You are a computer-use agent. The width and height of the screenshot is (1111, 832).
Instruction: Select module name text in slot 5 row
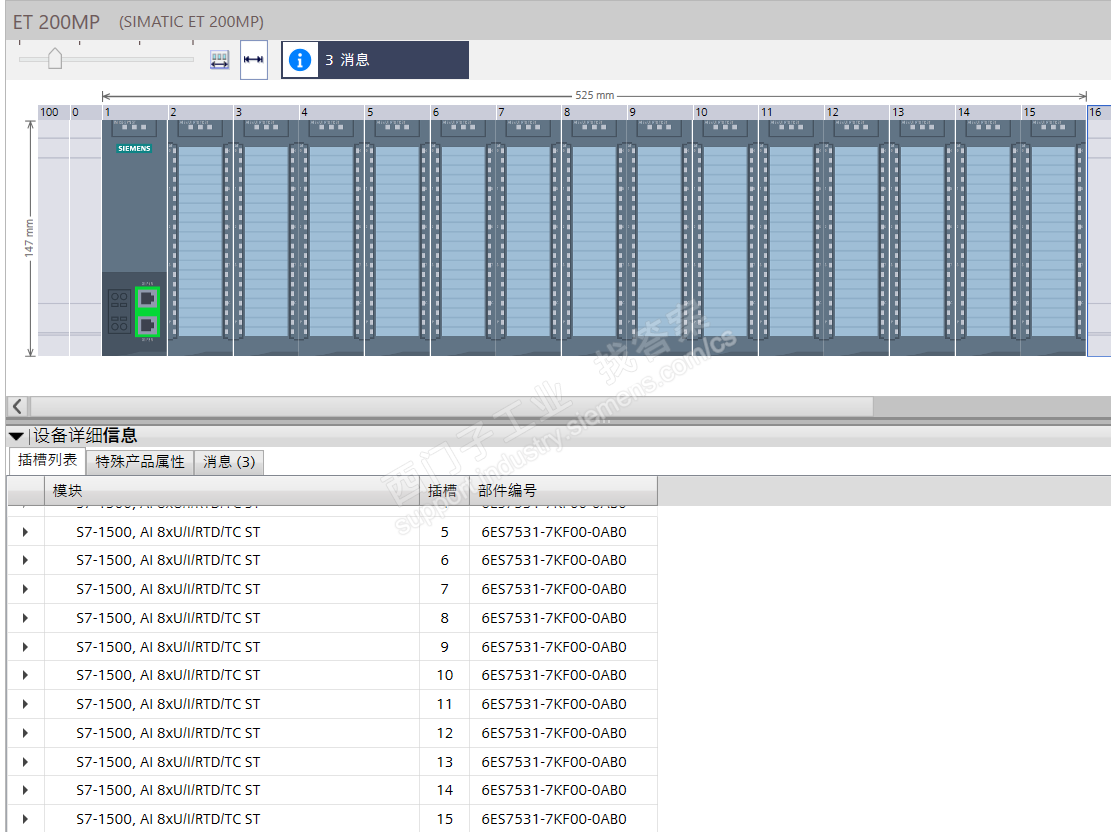point(168,532)
